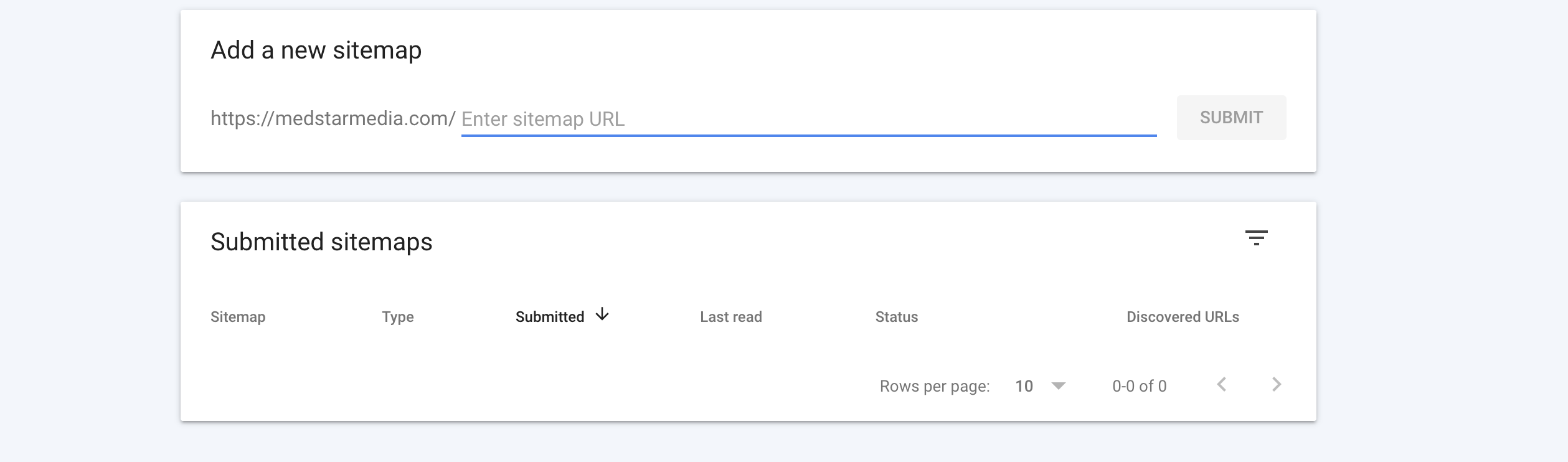Open the filter icon in Submitted sitemaps

coord(1256,238)
